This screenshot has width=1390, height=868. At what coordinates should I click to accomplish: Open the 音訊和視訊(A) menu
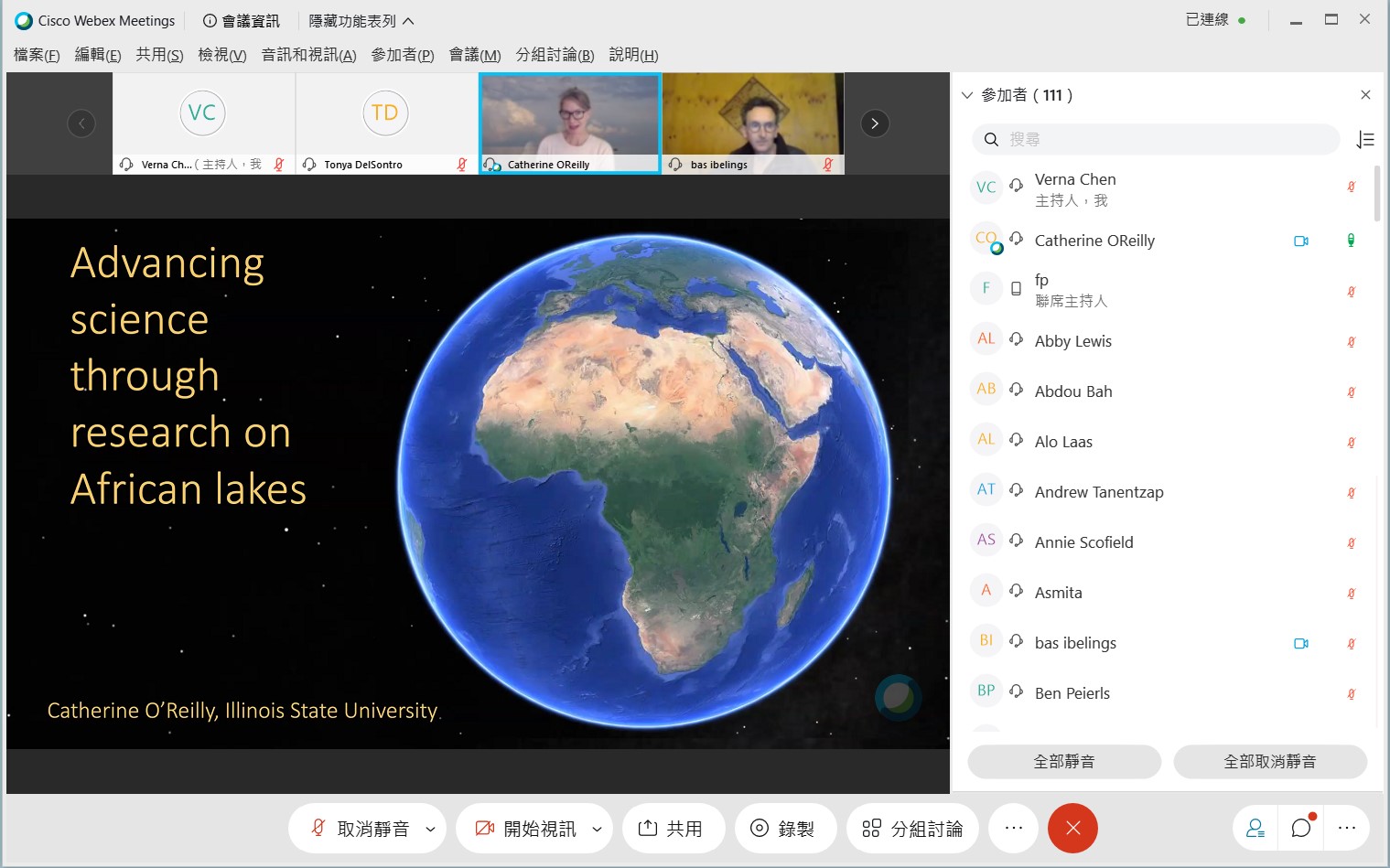click(308, 55)
